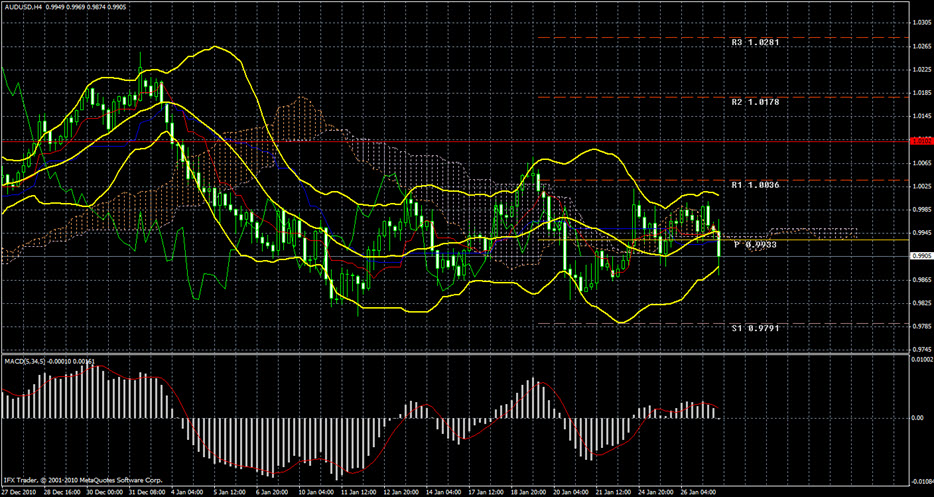Viewport: 934px width, 497px height.
Task: Click the 0.9985 price scale value
Action: pyautogui.click(x=921, y=209)
